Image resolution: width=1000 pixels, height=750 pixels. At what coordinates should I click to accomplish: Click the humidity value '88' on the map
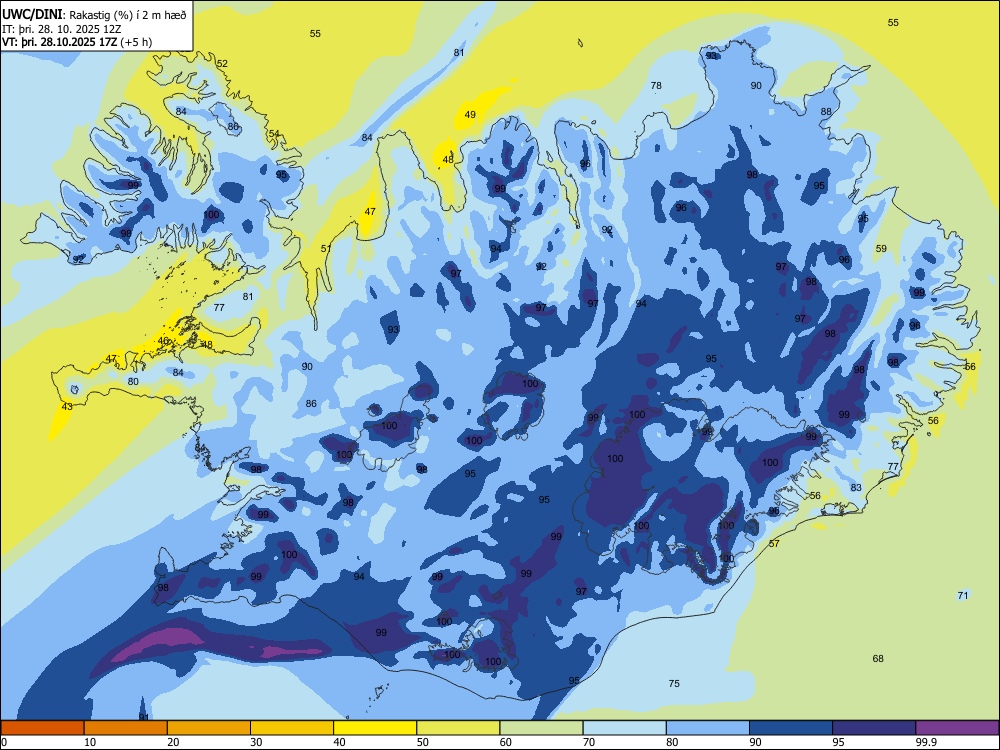pyautogui.click(x=826, y=112)
